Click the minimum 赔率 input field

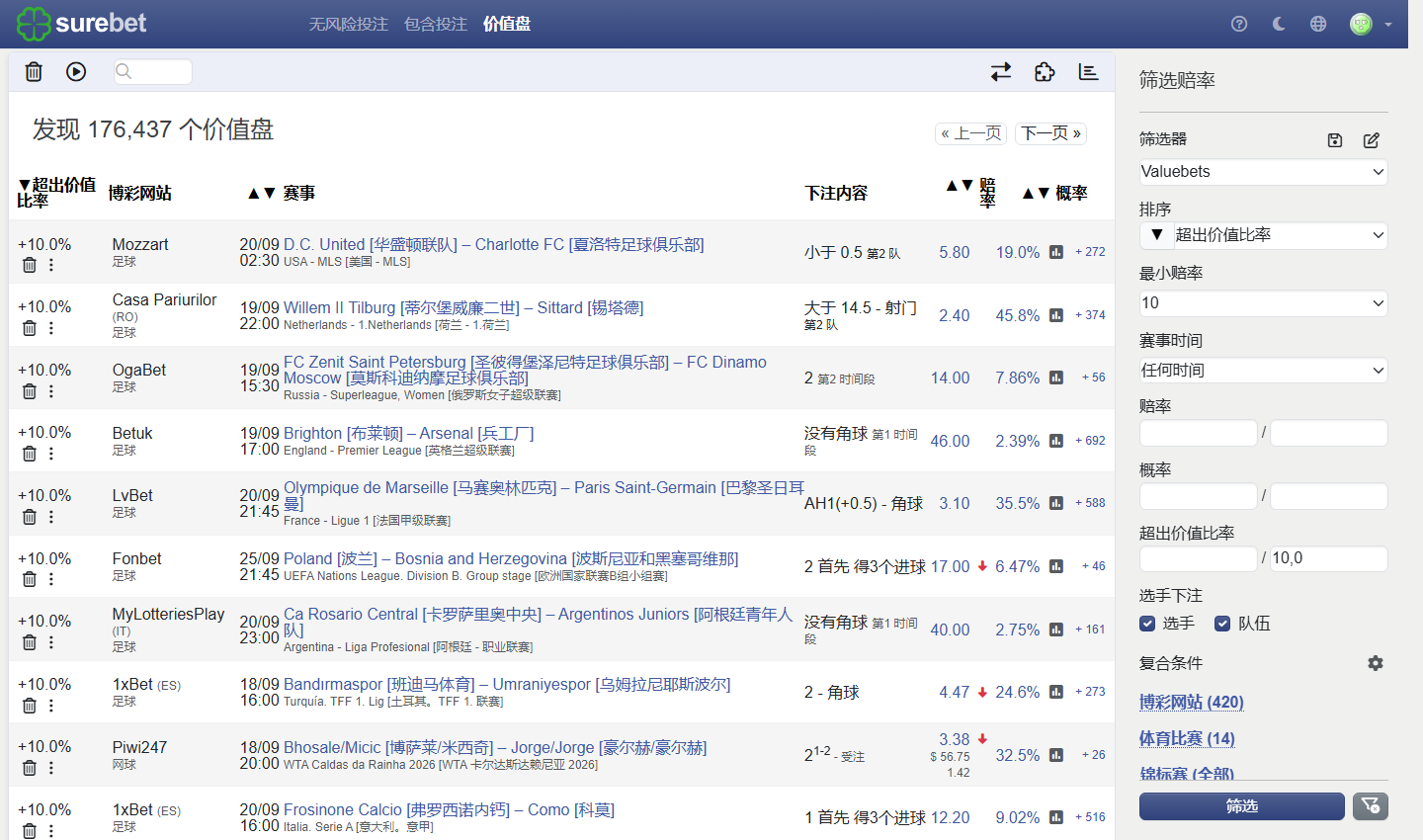[x=1199, y=433]
